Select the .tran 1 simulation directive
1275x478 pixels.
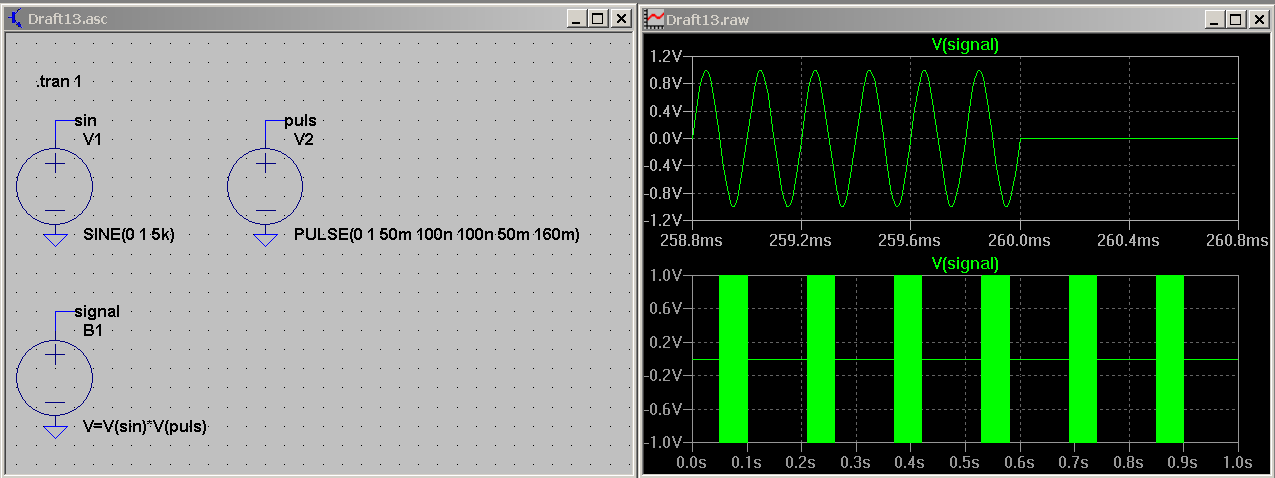coord(58,80)
